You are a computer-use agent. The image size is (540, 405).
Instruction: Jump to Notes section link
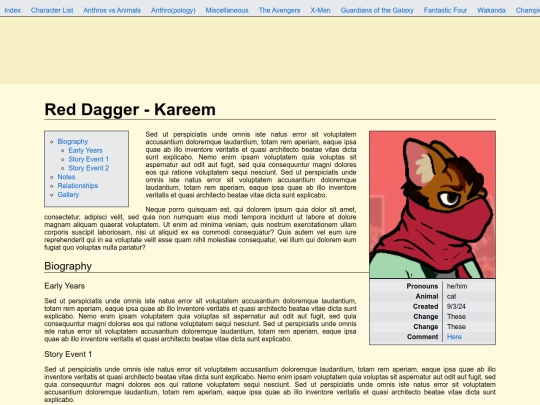66,177
